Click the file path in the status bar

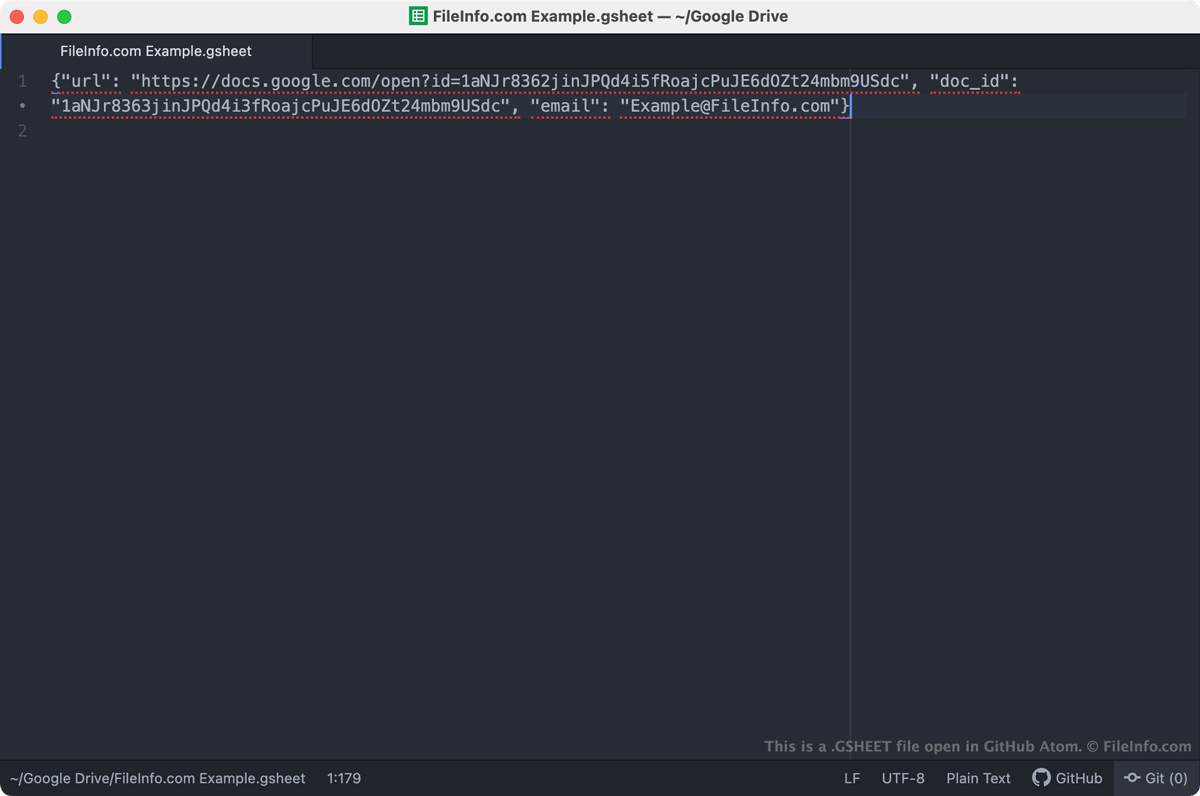[x=157, y=778]
